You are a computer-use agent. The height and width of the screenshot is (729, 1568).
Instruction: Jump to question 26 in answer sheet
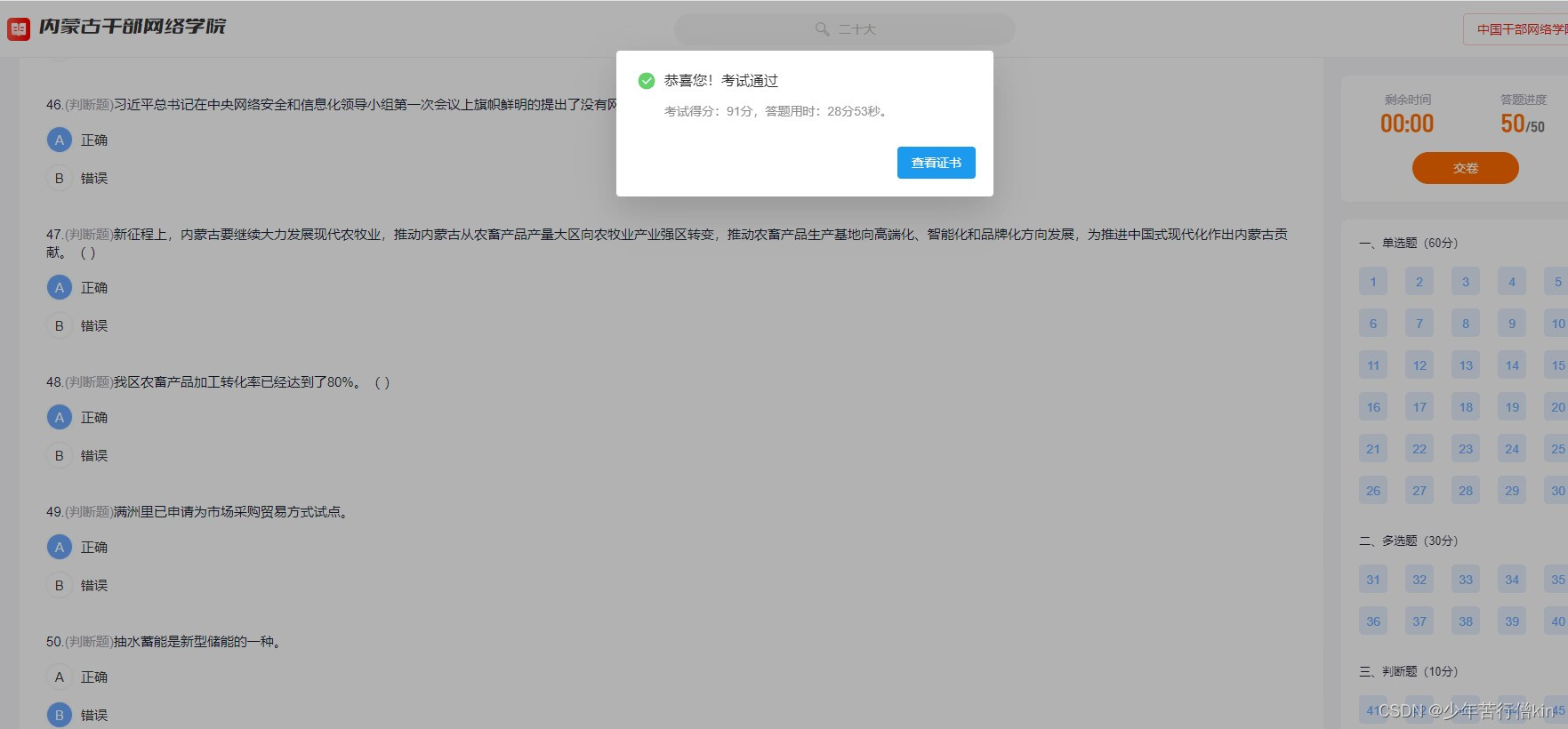tap(1373, 491)
